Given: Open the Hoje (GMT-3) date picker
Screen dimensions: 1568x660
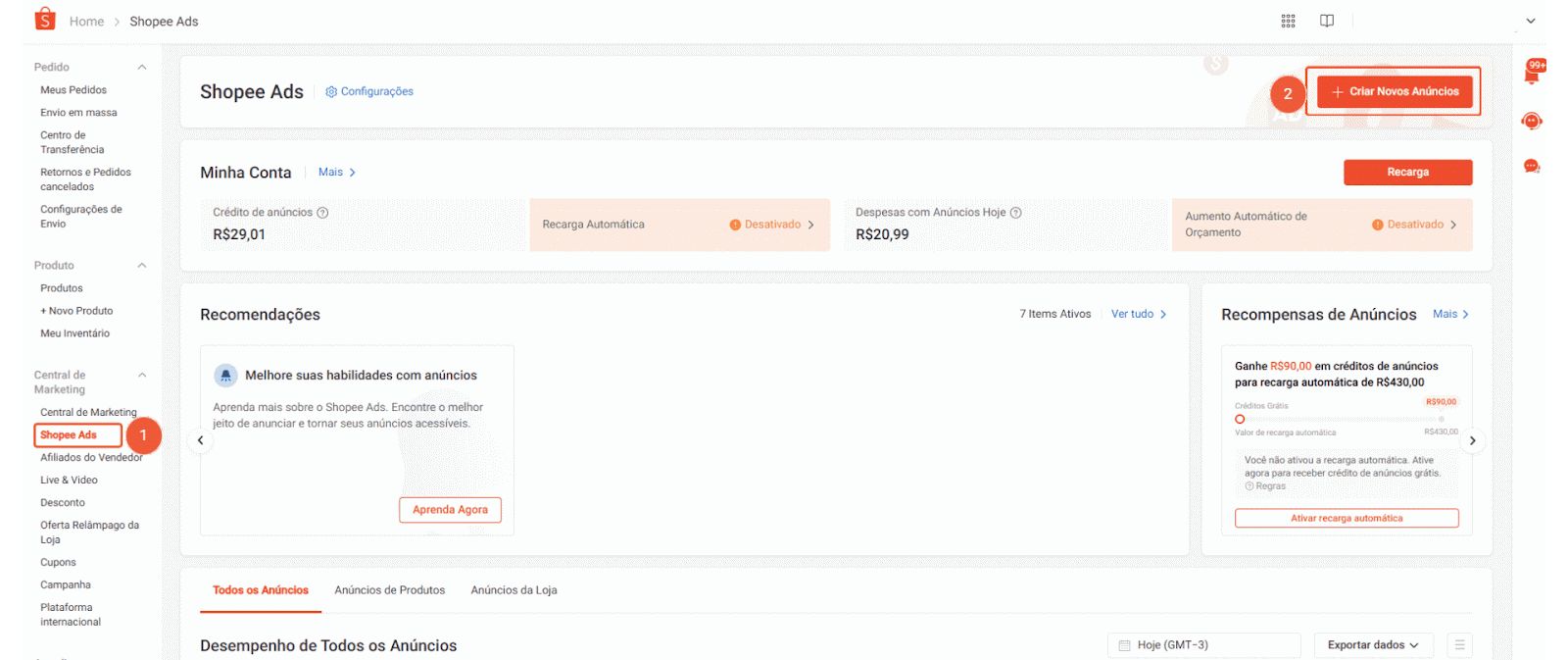Looking at the screenshot, I should [1204, 644].
